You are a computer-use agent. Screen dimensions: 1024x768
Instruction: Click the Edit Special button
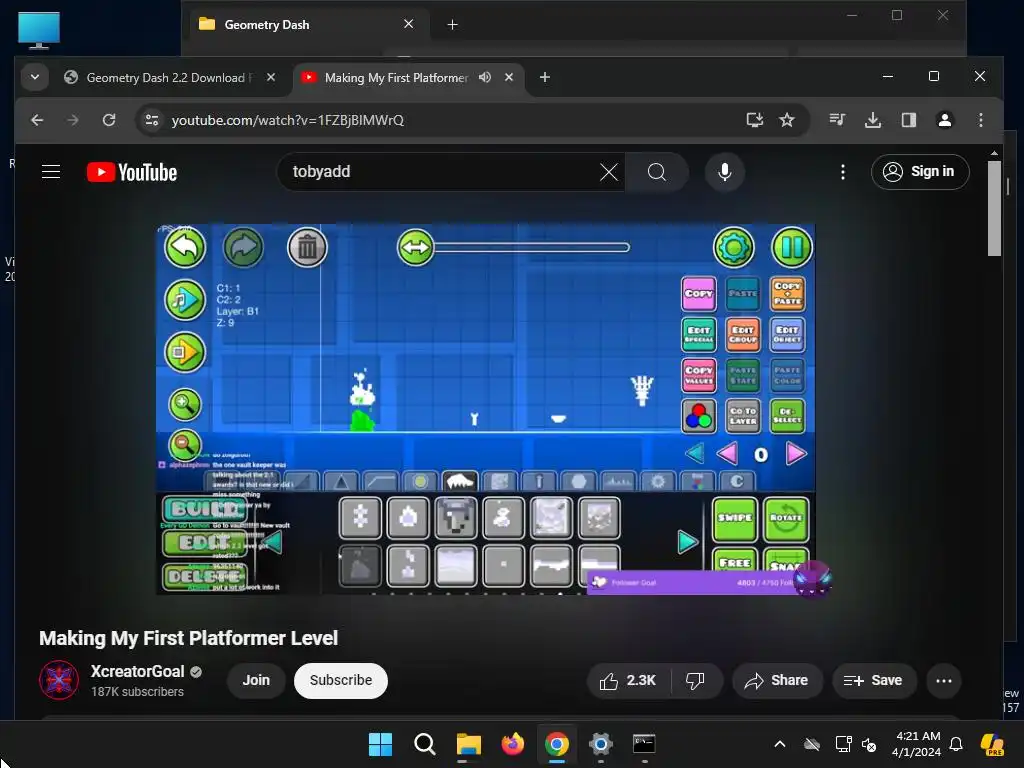click(698, 334)
